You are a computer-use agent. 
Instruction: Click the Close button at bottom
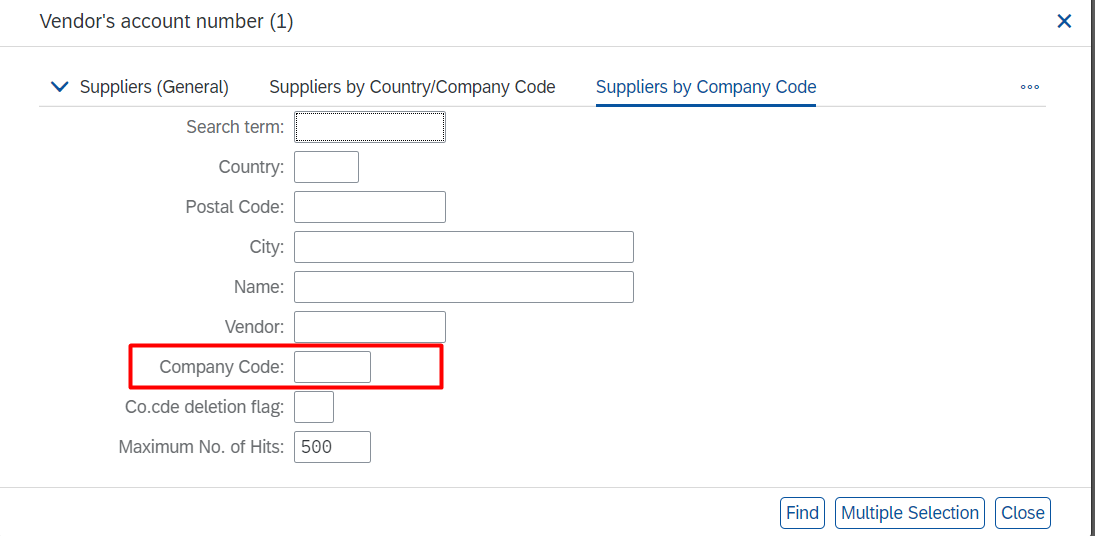pos(1023,513)
